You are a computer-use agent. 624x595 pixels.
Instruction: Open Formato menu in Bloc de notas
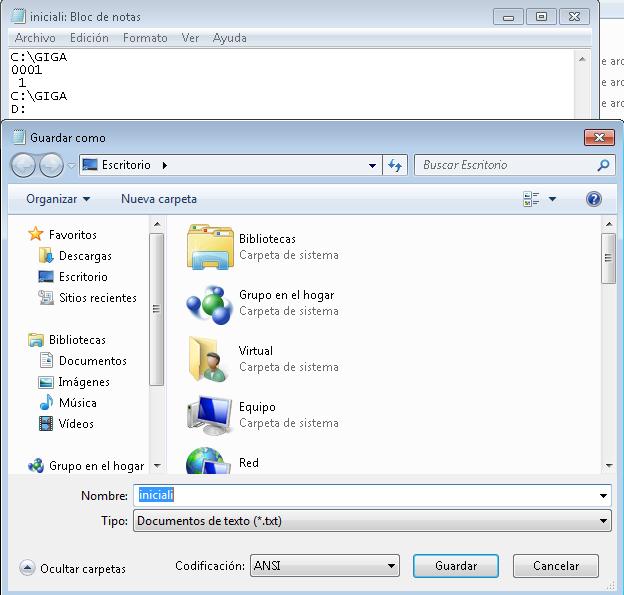(x=145, y=38)
